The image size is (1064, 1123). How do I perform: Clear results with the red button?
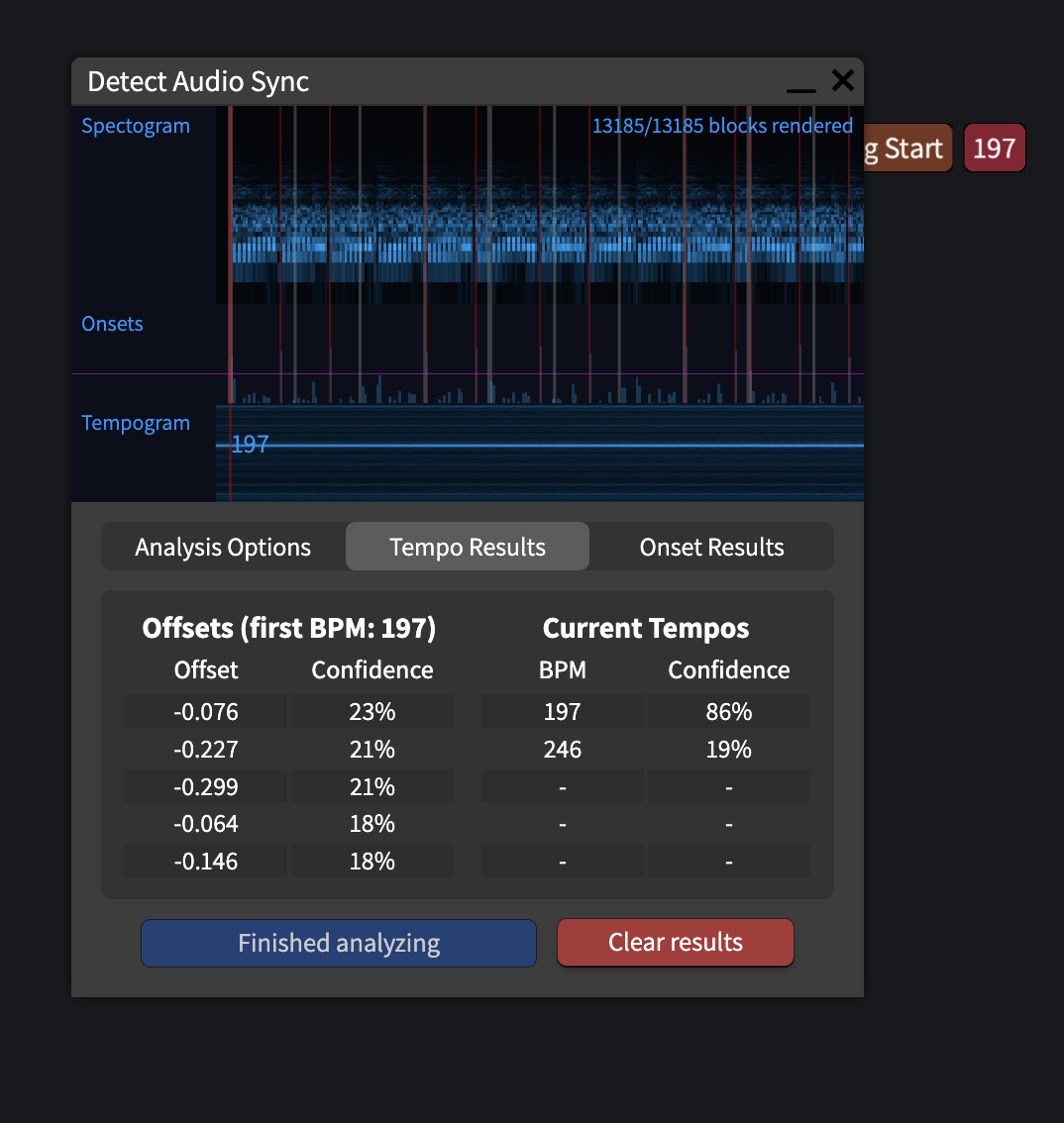click(x=675, y=943)
